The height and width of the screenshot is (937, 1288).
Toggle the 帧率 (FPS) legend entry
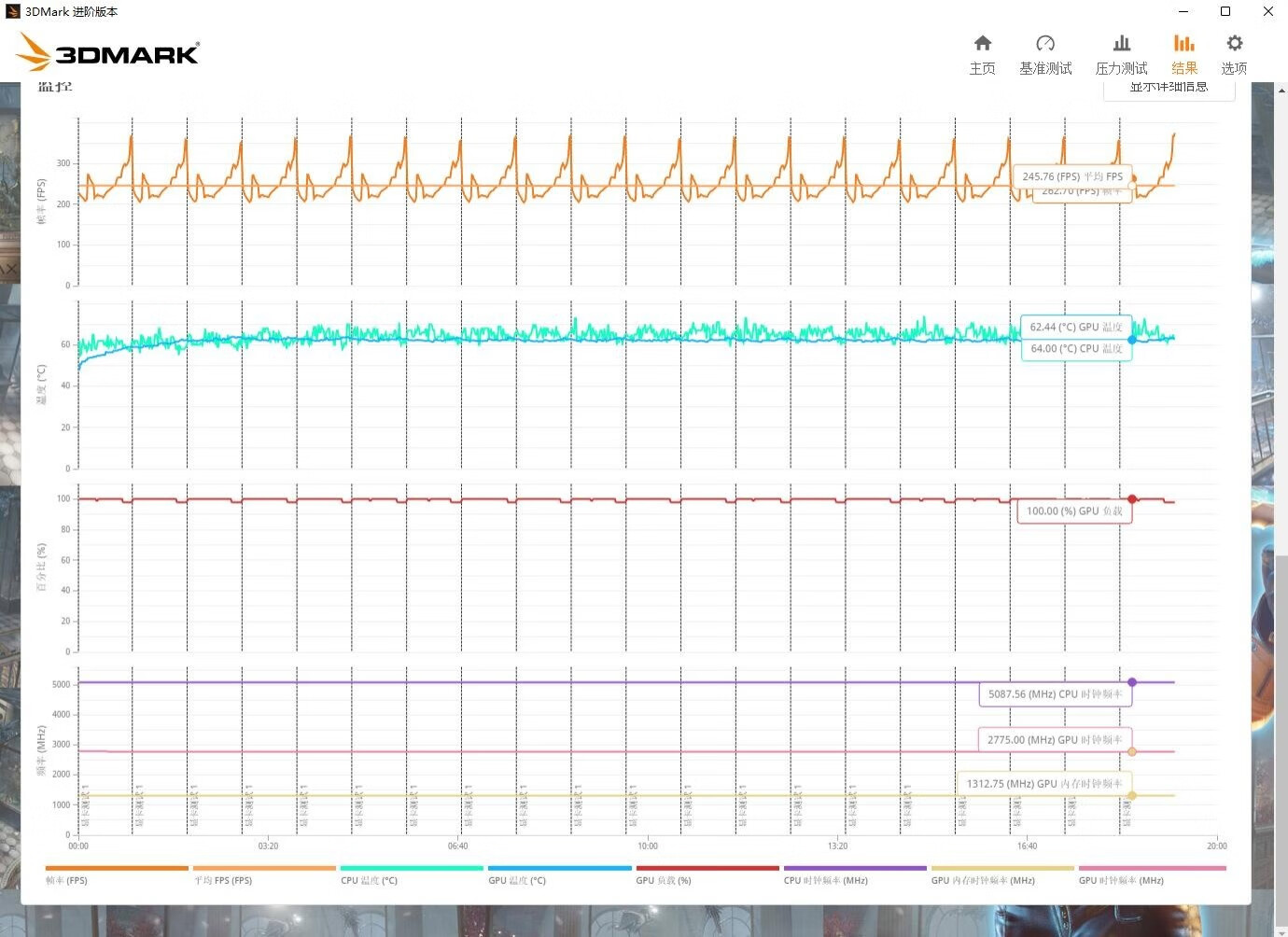coord(66,880)
